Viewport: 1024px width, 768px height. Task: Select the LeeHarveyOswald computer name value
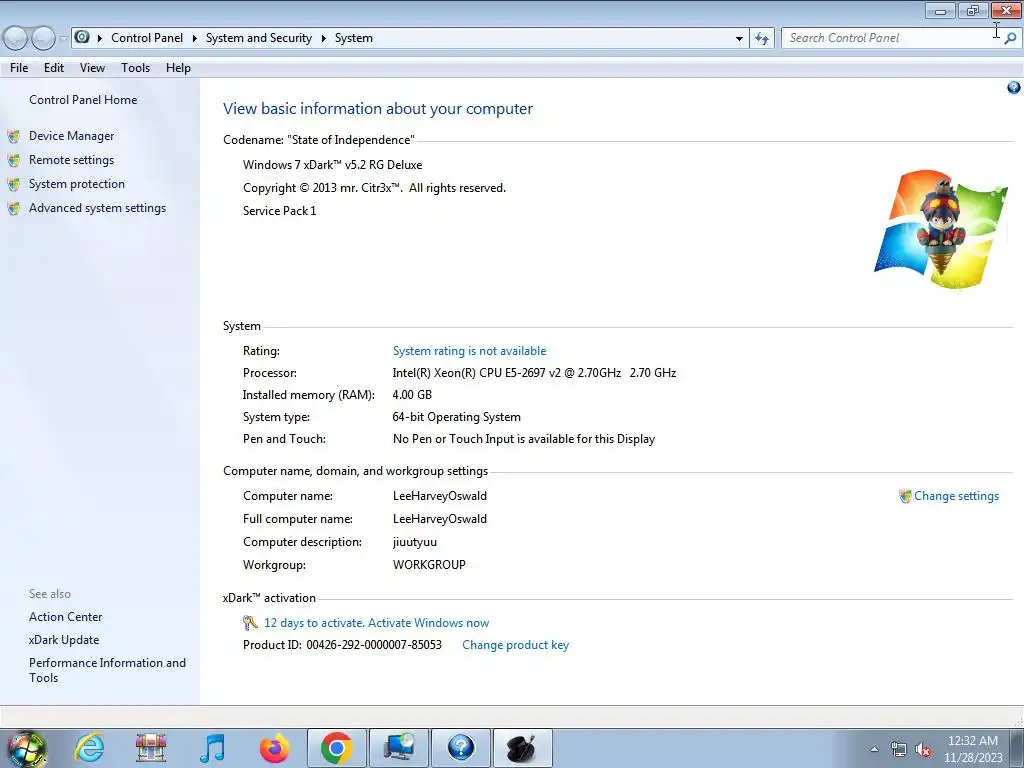[440, 496]
